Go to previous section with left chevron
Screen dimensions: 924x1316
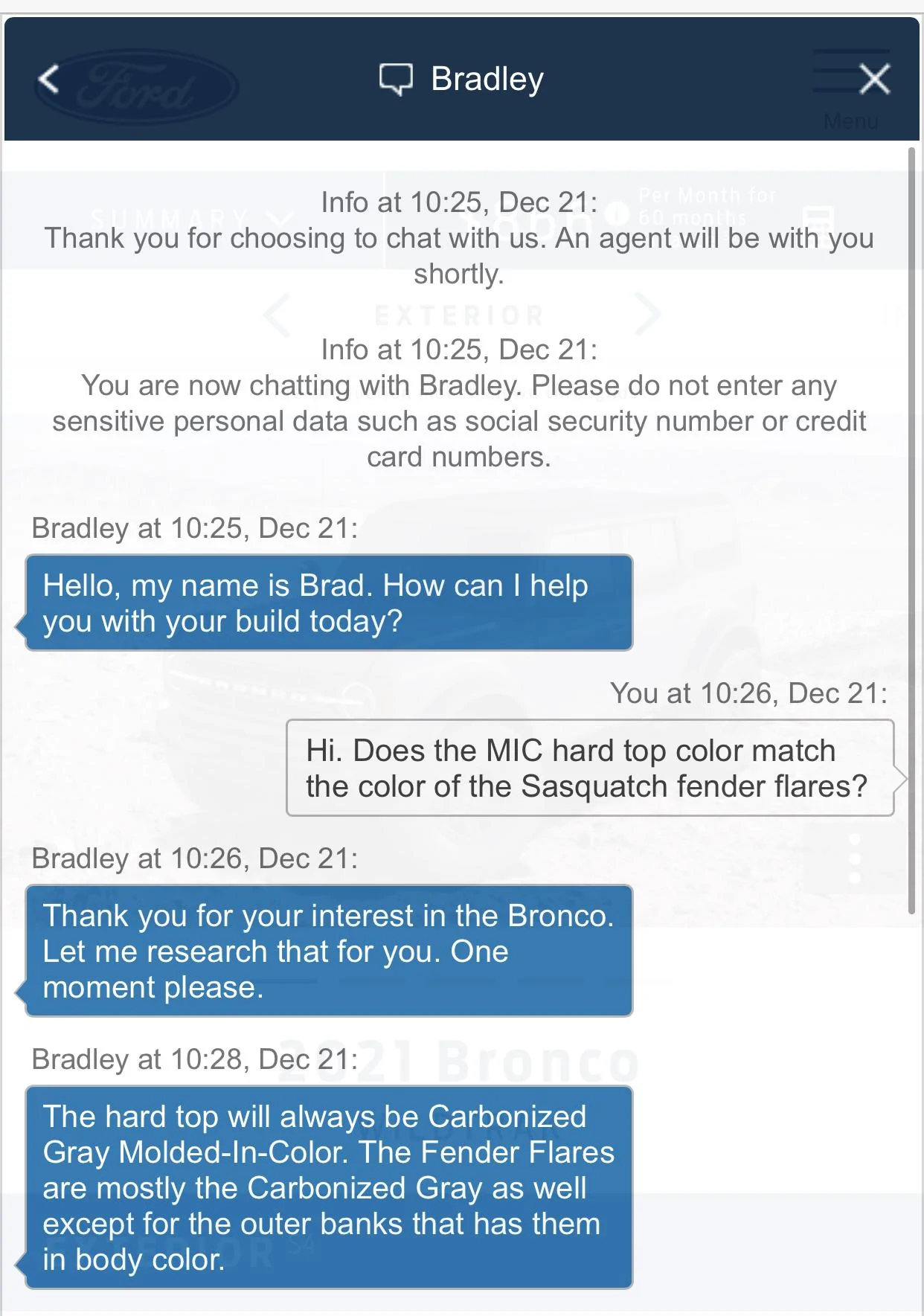coord(277,315)
